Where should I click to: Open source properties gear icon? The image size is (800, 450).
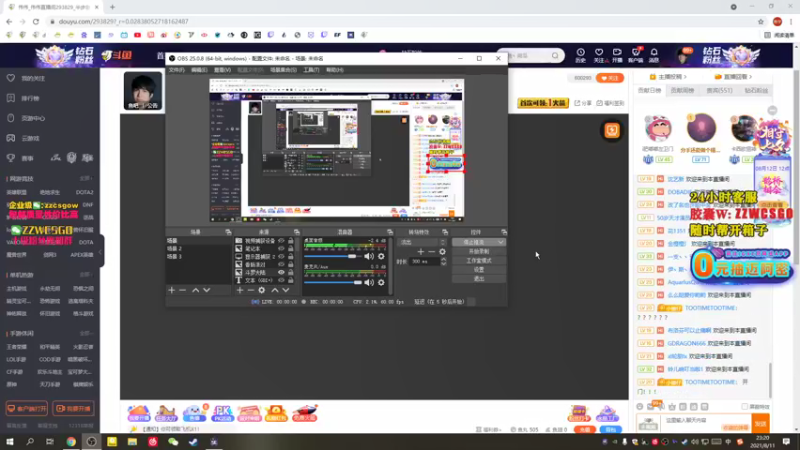point(262,290)
